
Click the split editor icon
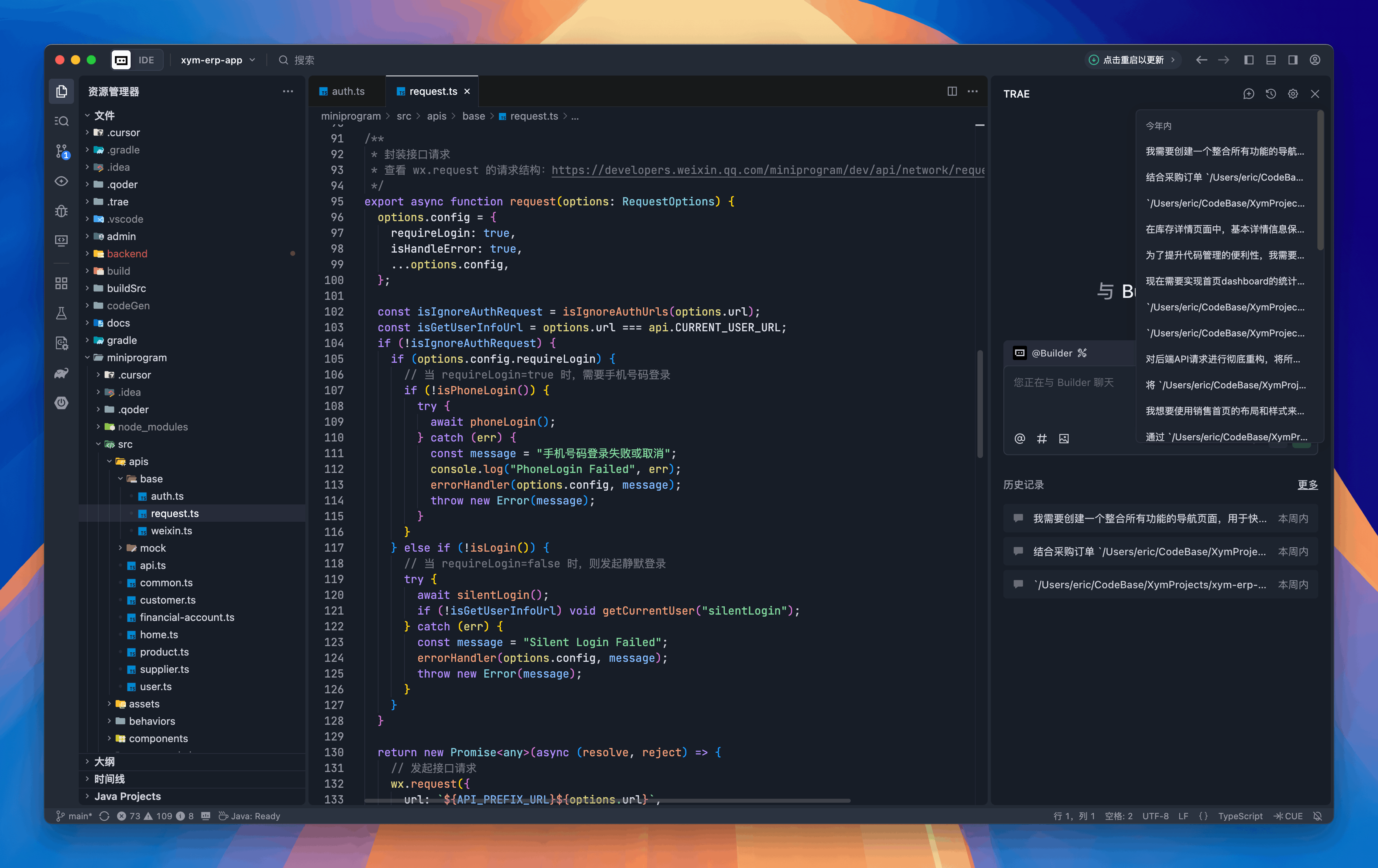[x=952, y=92]
